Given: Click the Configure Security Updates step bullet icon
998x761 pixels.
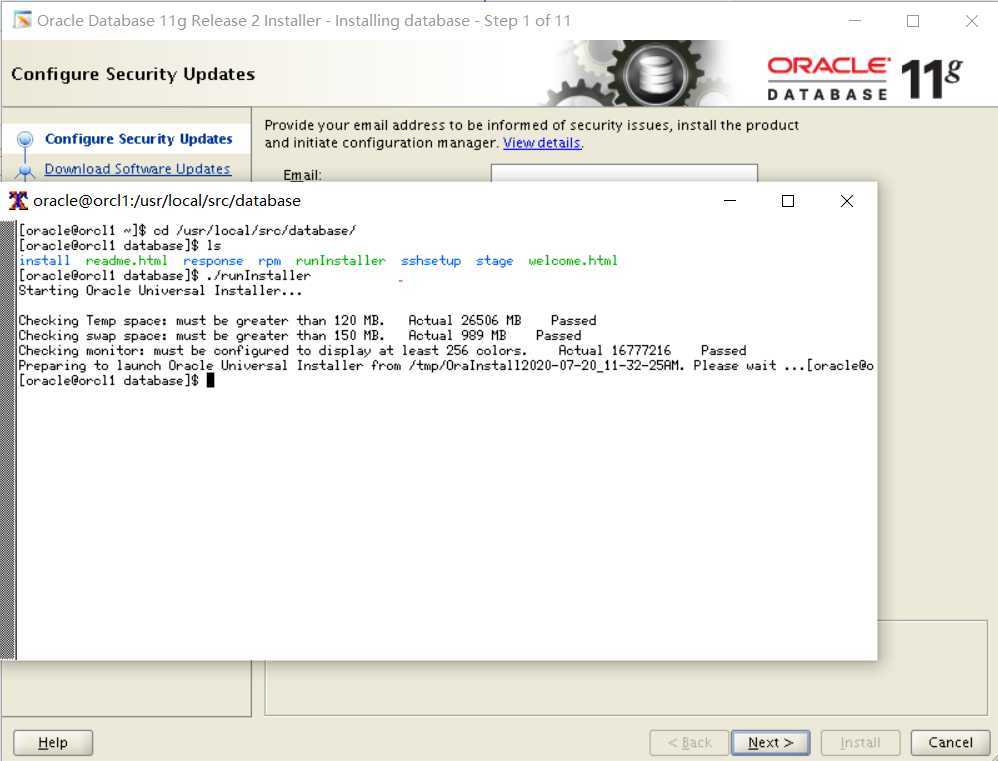Looking at the screenshot, I should [25, 139].
